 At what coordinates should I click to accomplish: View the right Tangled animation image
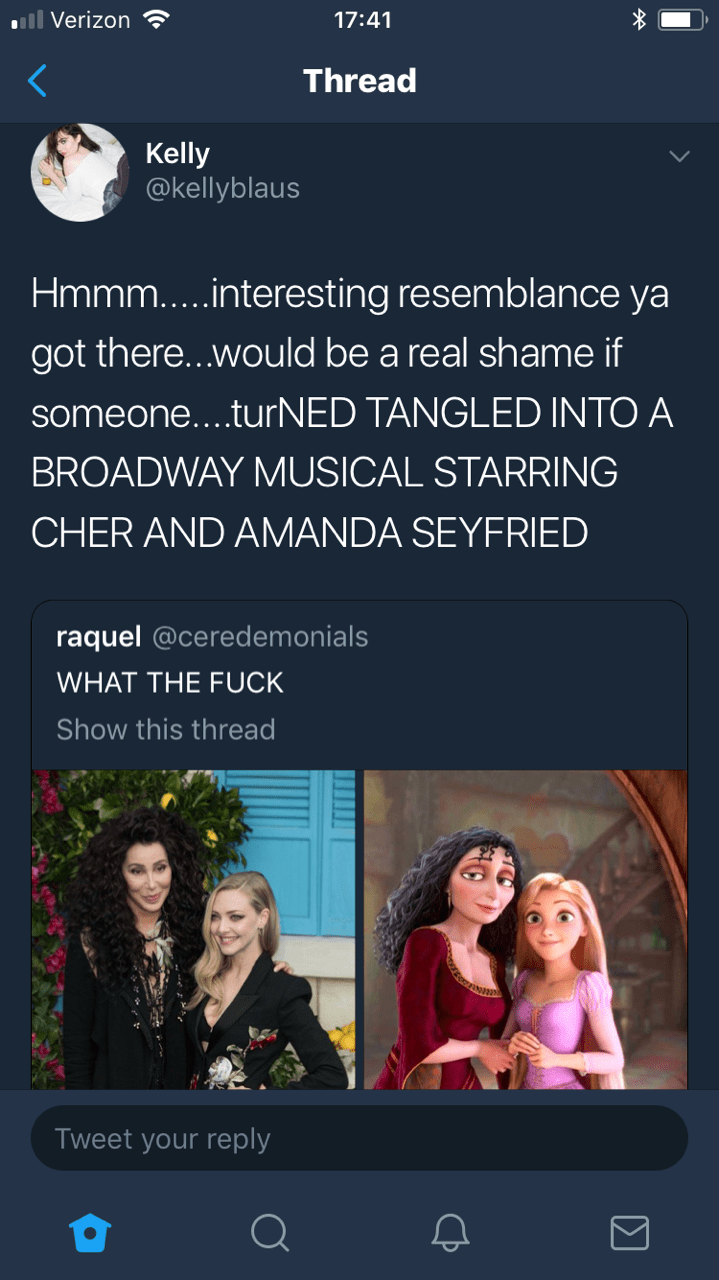tap(525, 929)
